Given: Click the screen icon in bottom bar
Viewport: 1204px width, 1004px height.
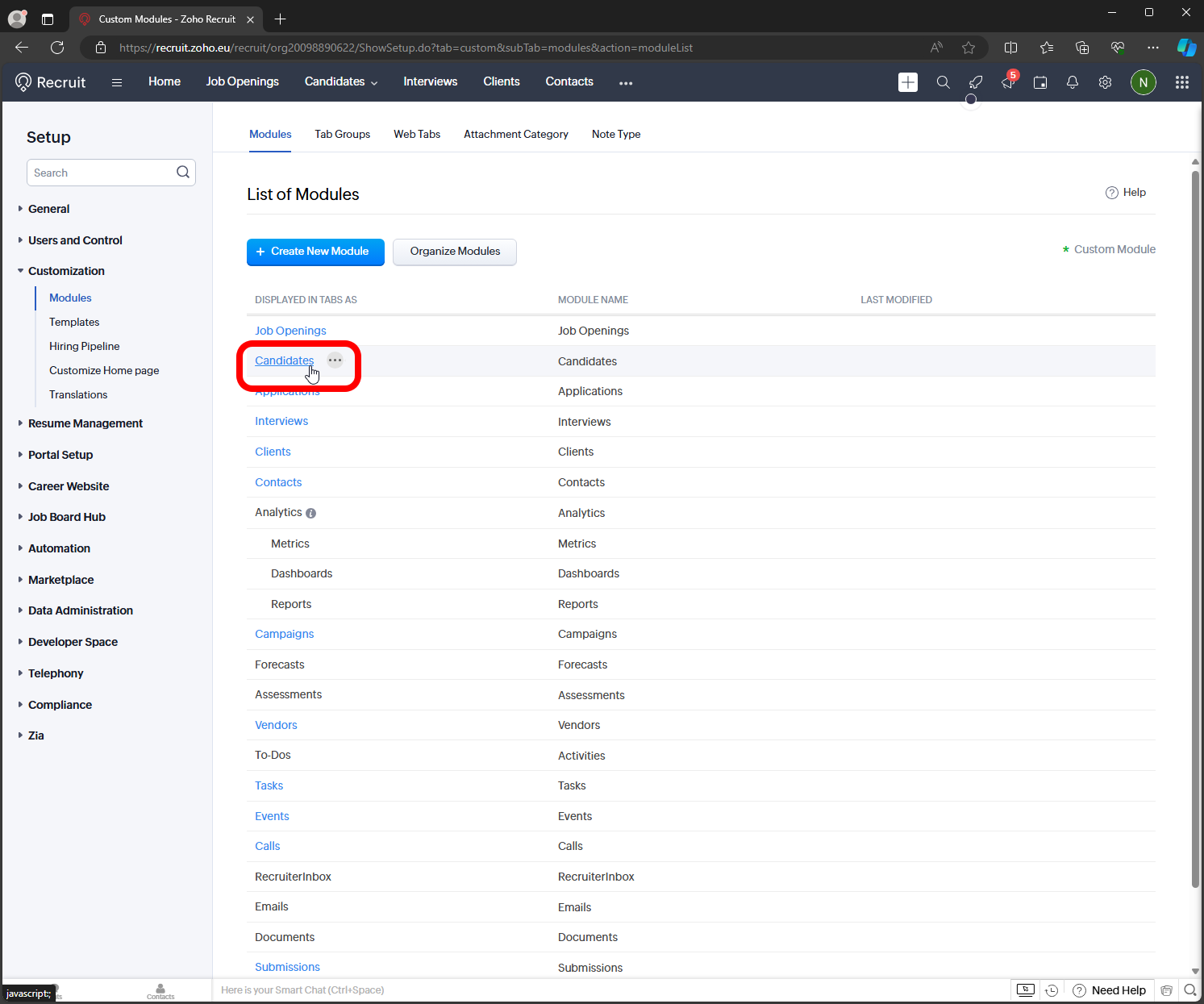Looking at the screenshot, I should (1025, 990).
